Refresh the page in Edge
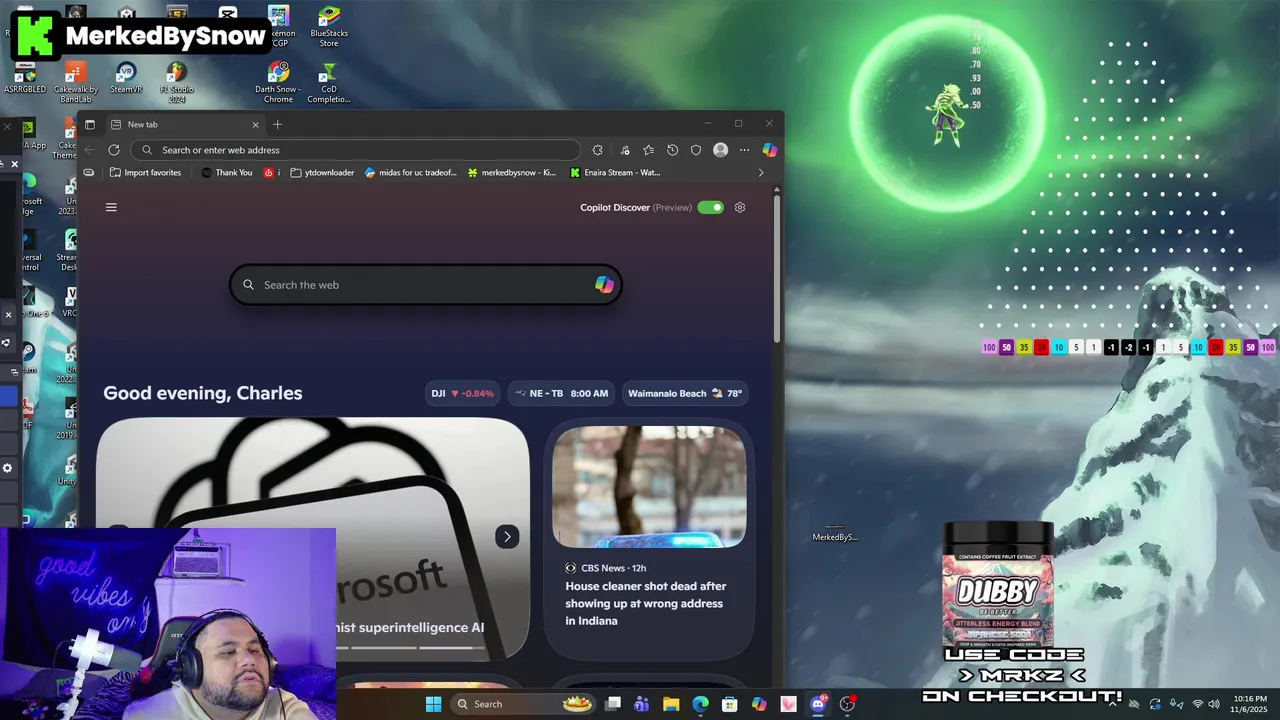 click(x=114, y=150)
